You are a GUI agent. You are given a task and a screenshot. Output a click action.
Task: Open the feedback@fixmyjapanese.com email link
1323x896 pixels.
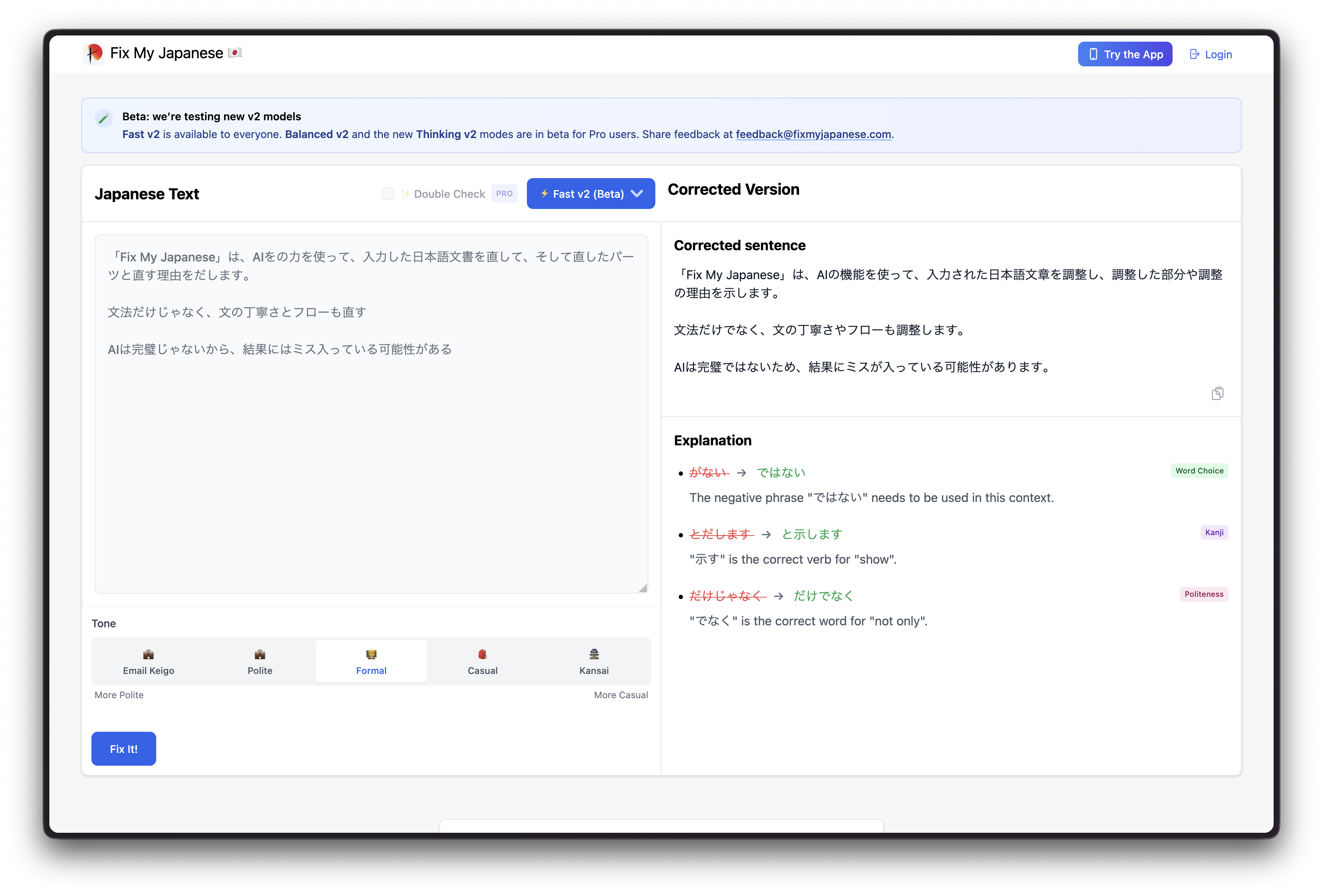813,134
